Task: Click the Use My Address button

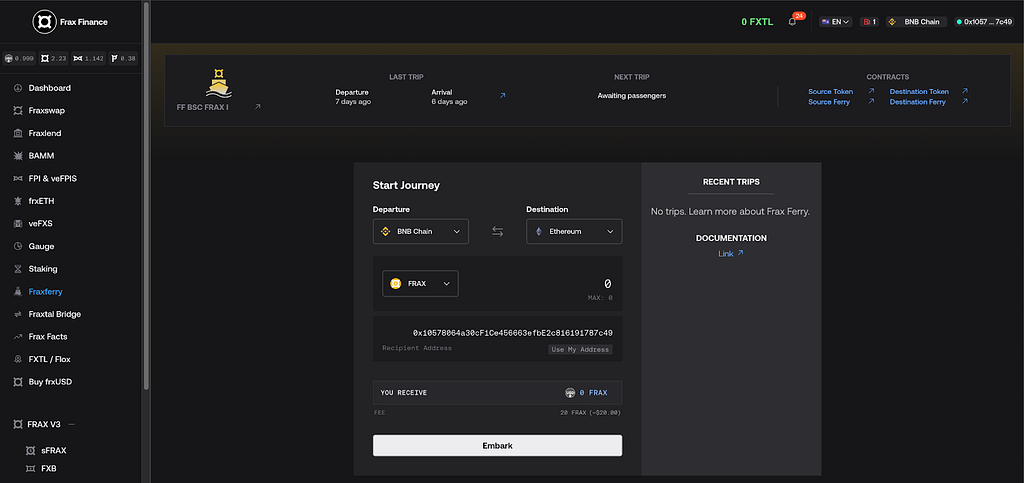Action: pos(581,350)
